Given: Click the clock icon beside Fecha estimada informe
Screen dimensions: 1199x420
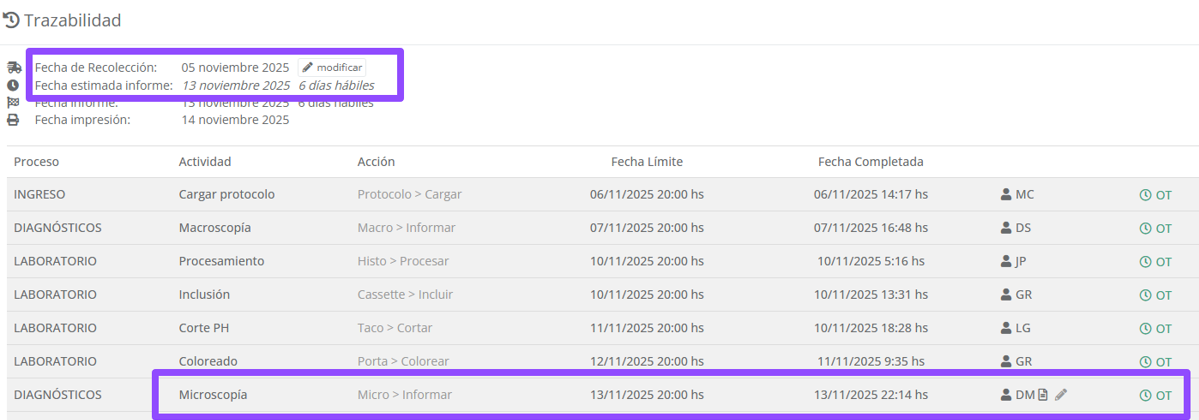Looking at the screenshot, I should click(13, 86).
